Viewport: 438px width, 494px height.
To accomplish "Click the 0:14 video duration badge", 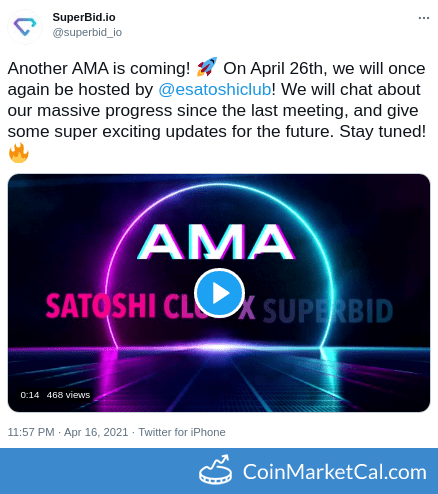I will click(30, 395).
